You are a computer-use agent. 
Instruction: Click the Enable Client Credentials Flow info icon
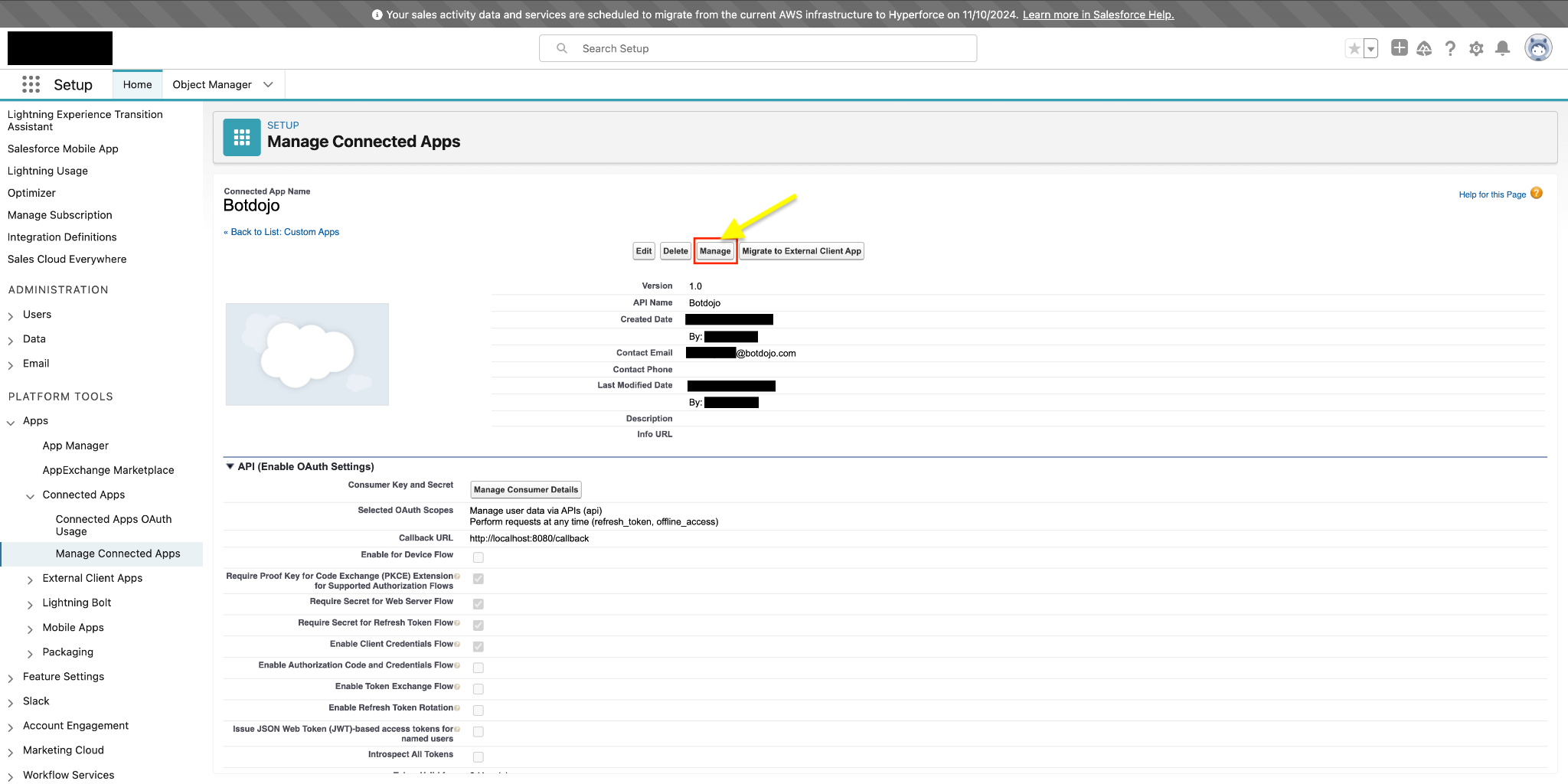457,644
